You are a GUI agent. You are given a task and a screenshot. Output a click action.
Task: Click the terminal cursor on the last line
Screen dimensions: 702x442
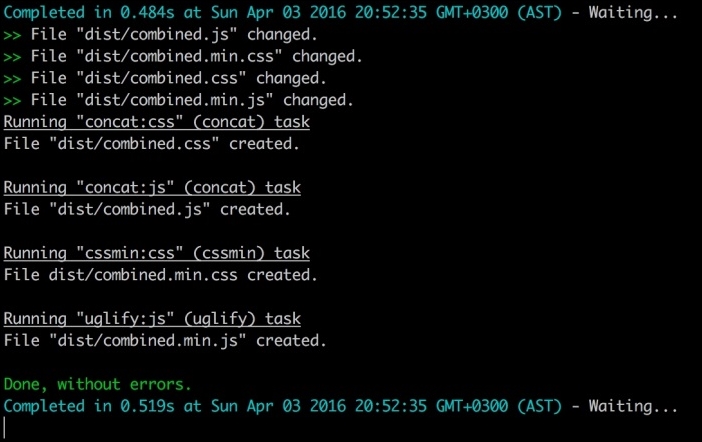click(5, 427)
